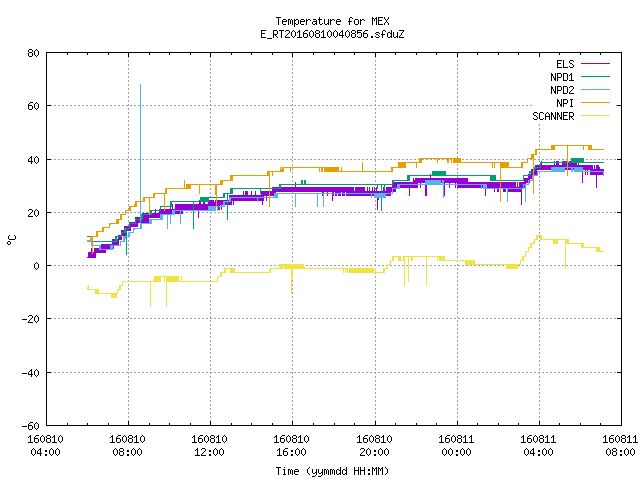The image size is (640, 480).
Task: Click the green NPD1 legend line sample
Action: pos(596,76)
